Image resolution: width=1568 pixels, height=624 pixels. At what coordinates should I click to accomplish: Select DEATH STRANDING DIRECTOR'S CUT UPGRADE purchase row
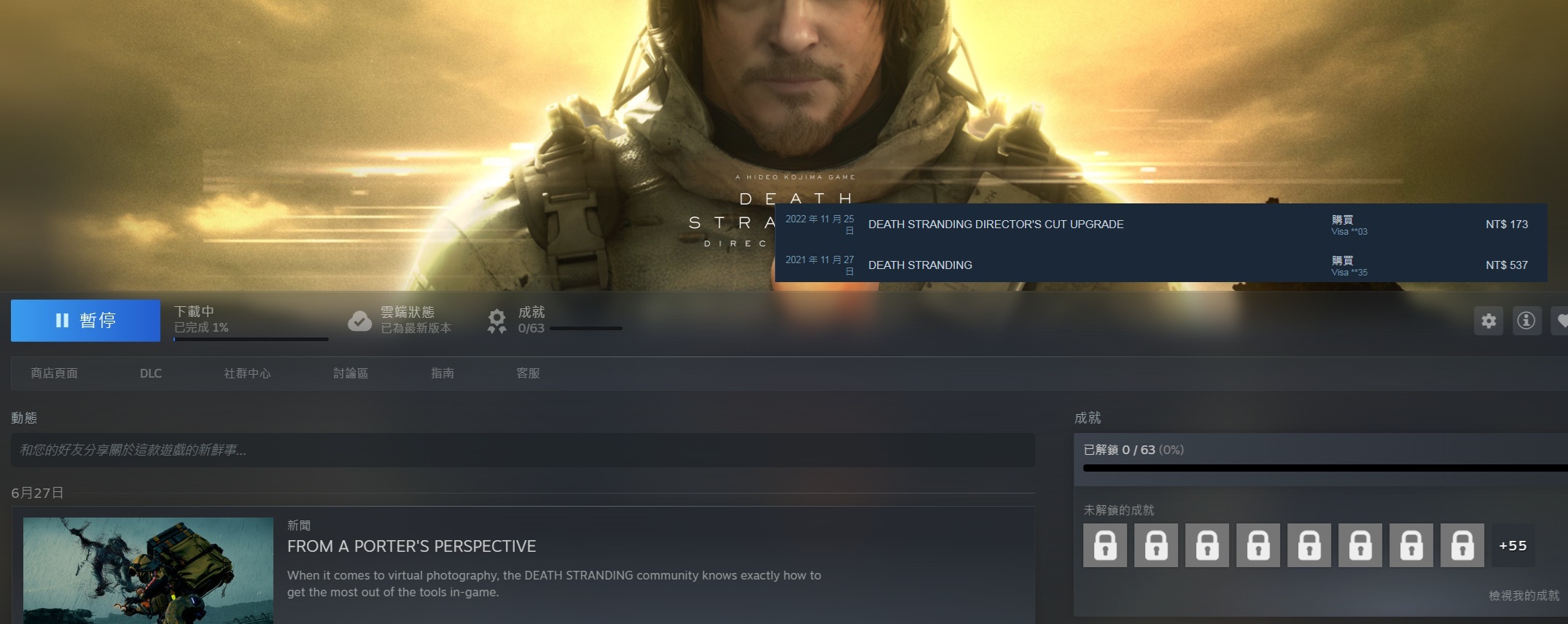pos(1161,225)
